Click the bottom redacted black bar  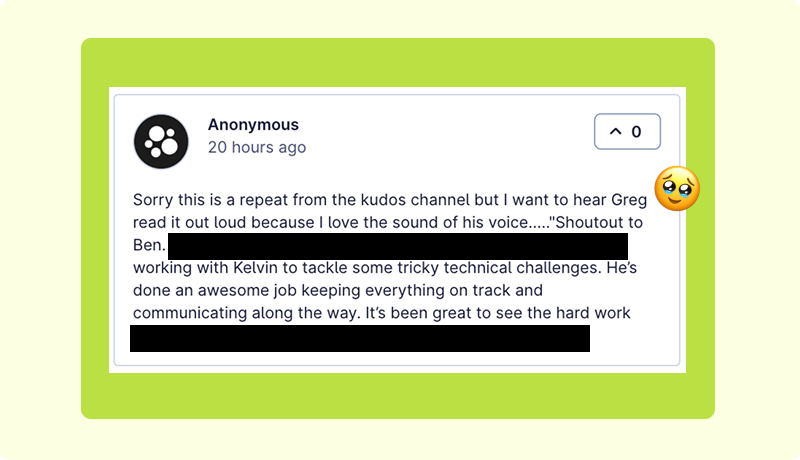pos(360,338)
